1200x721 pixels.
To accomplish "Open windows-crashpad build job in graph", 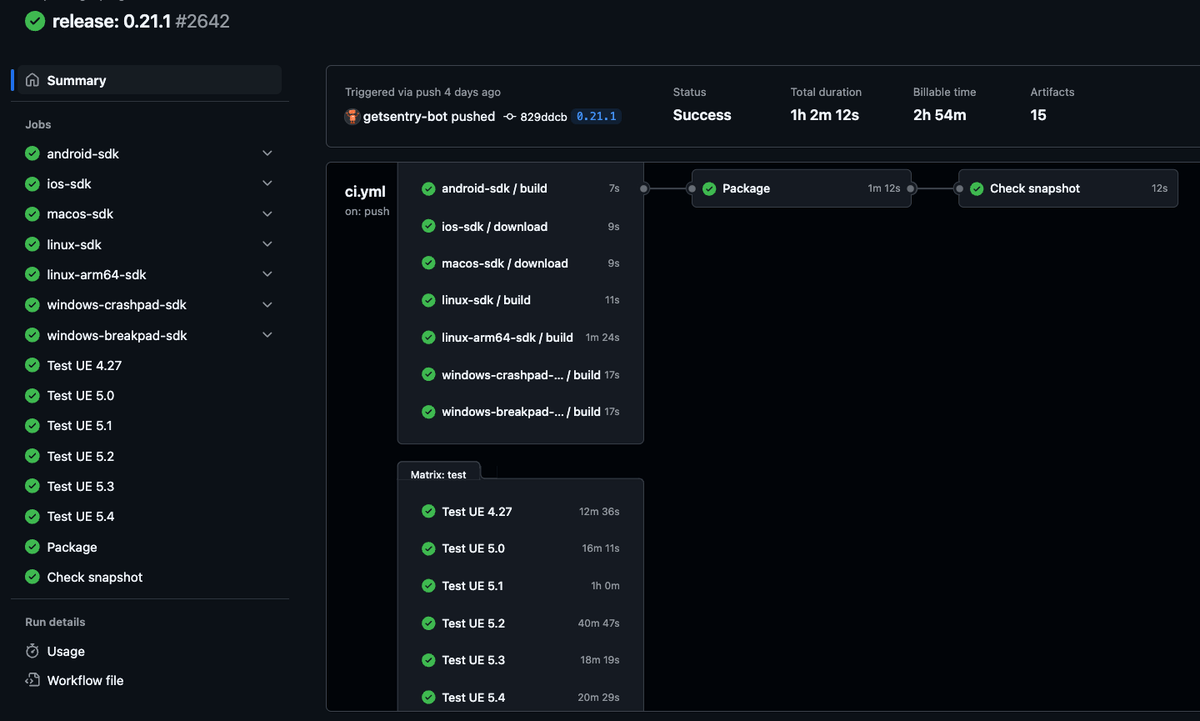I will click(520, 374).
